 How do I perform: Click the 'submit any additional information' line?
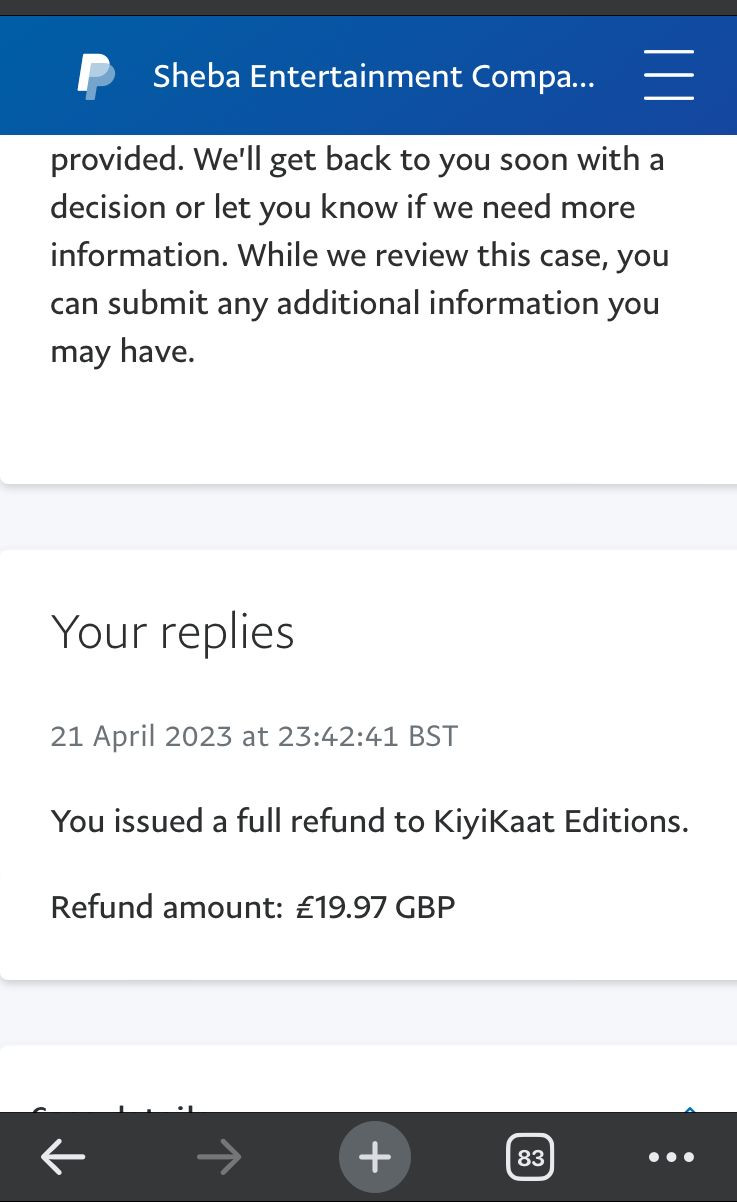tap(355, 303)
